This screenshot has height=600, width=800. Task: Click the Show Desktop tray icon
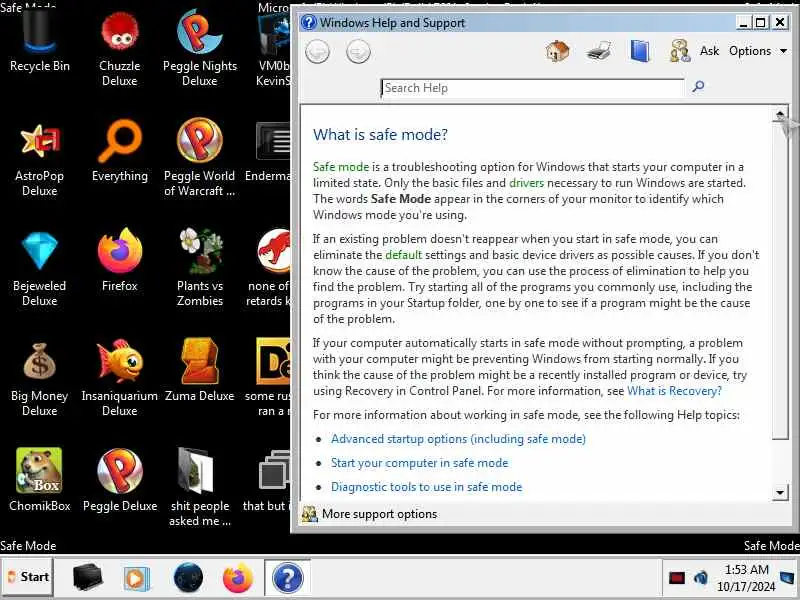click(788, 578)
